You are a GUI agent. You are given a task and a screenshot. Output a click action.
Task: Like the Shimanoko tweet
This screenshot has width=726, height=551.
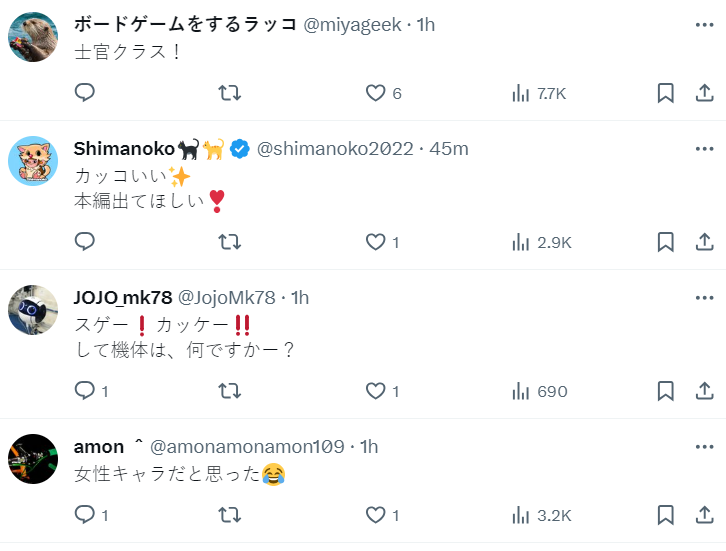click(376, 242)
